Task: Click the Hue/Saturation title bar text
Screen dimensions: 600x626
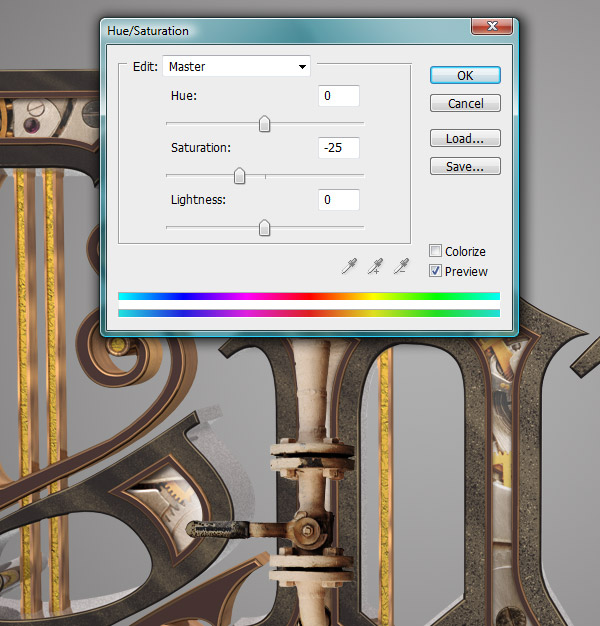Action: [x=148, y=31]
